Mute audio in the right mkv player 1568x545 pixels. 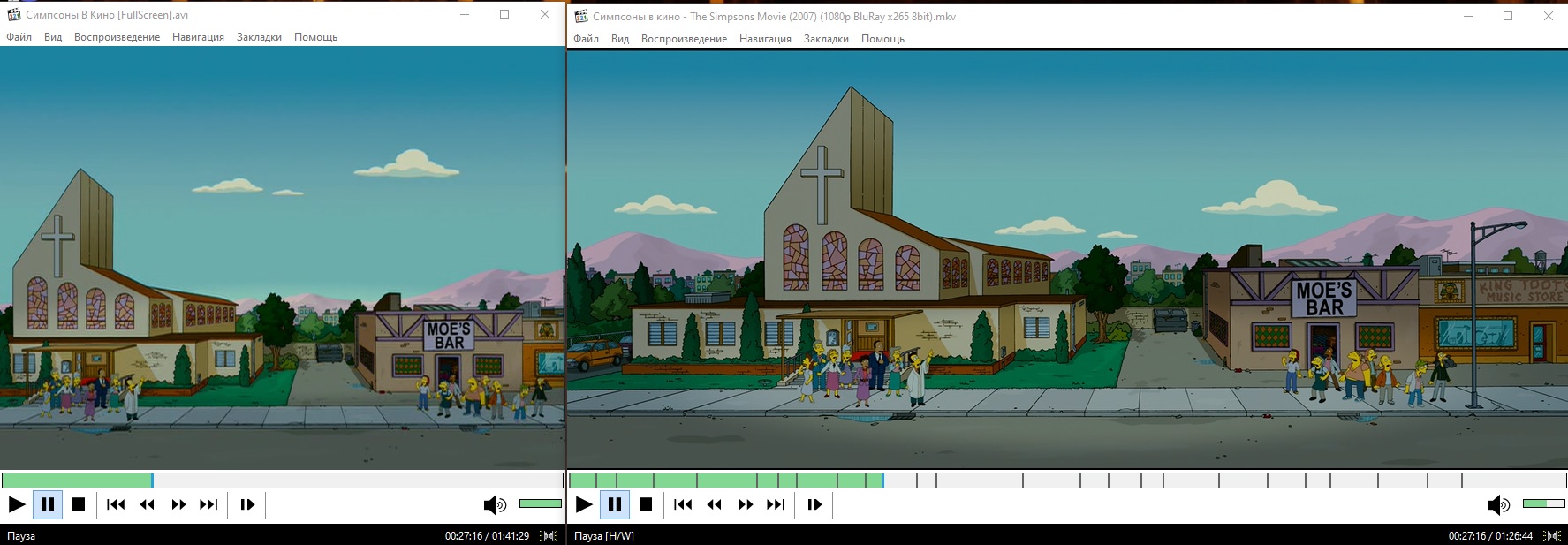click(x=1498, y=505)
